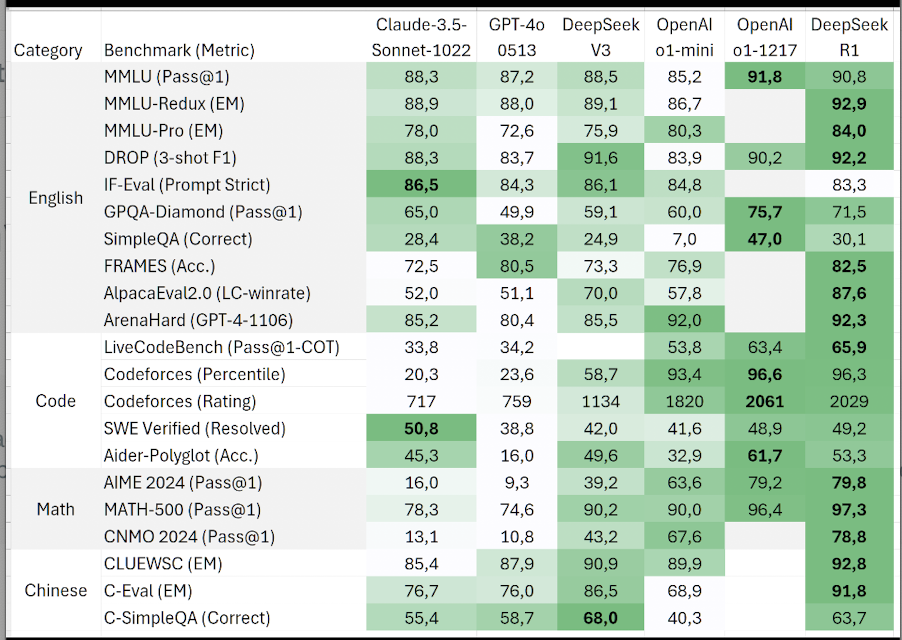
Task: Click the AlpacaEval2.0 (LC-winrate) benchmark cell
Action: 207,293
